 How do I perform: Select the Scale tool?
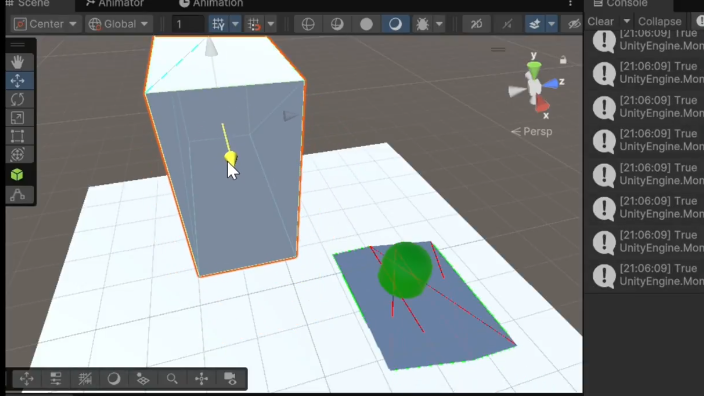18,118
